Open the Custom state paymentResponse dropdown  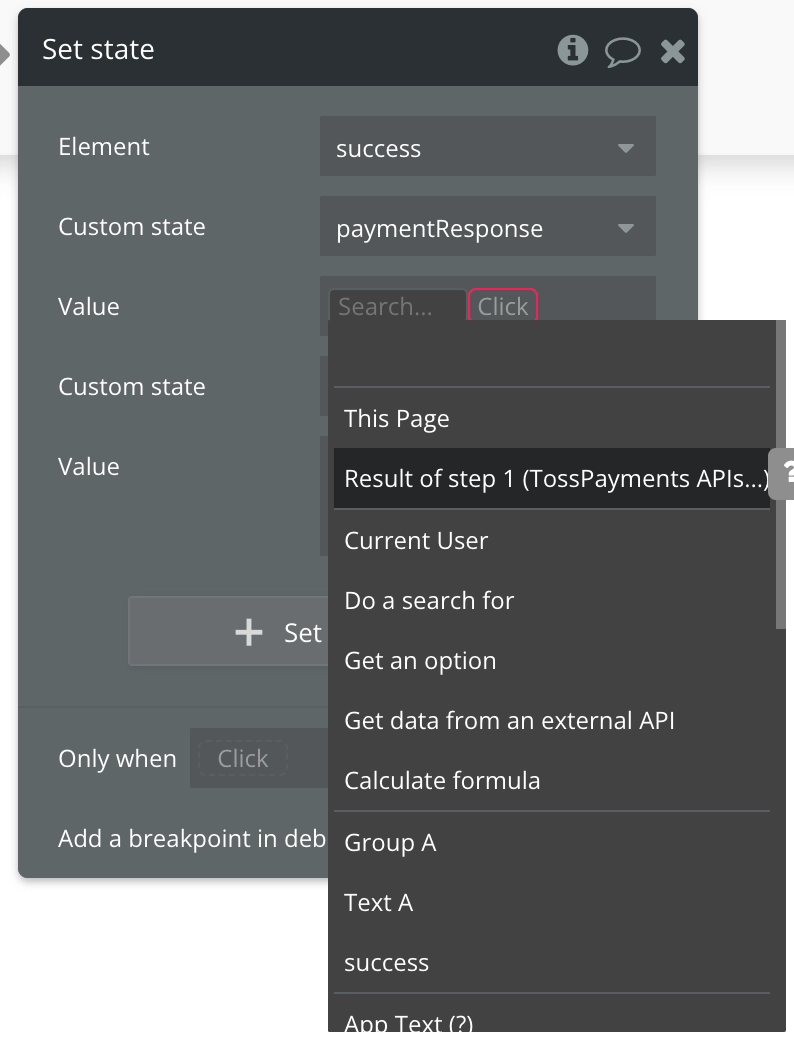click(x=487, y=229)
